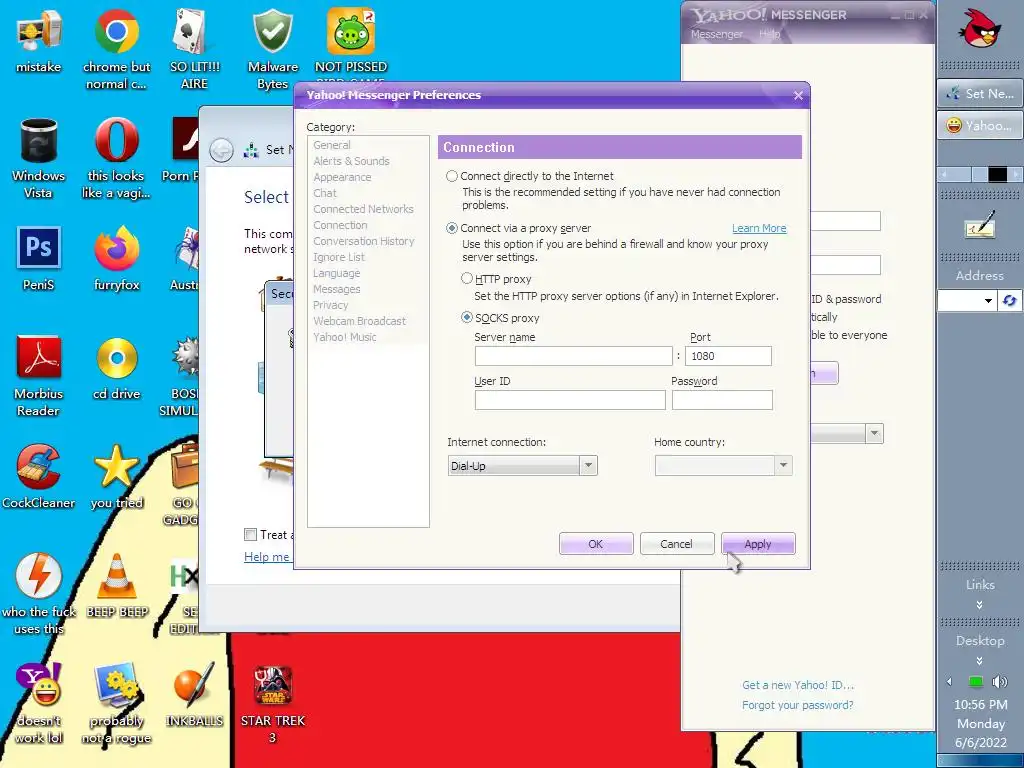
Task: Open the 'chrome but normal' Chrome icon
Action: pos(116,31)
